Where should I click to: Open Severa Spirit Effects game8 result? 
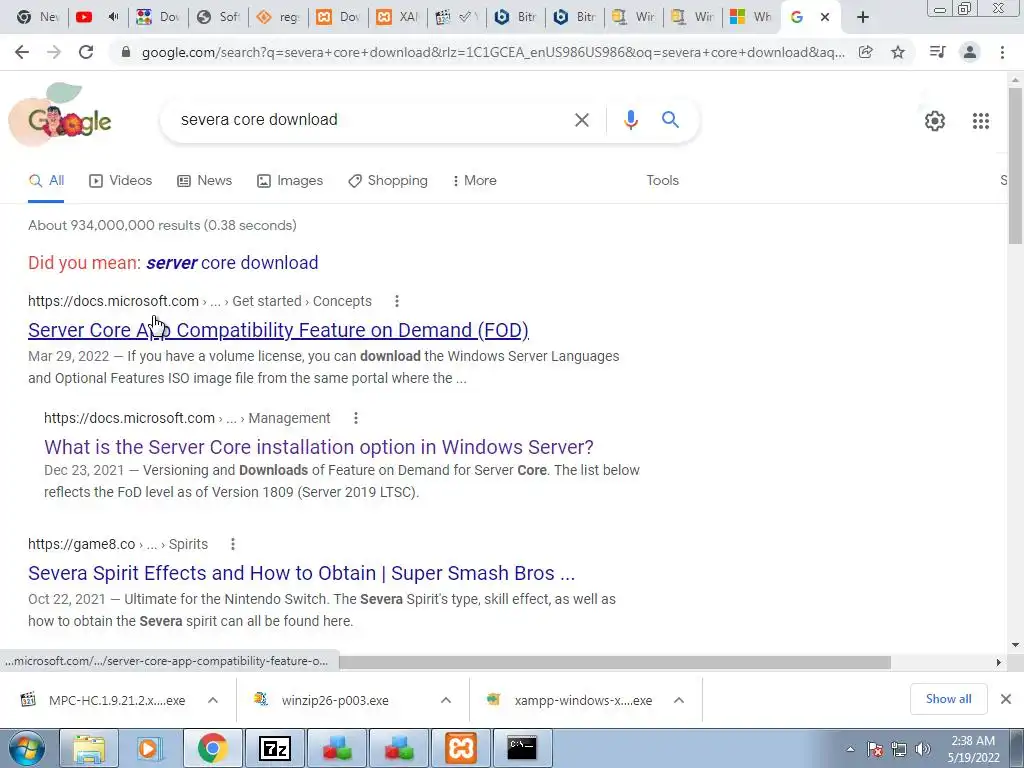[302, 573]
